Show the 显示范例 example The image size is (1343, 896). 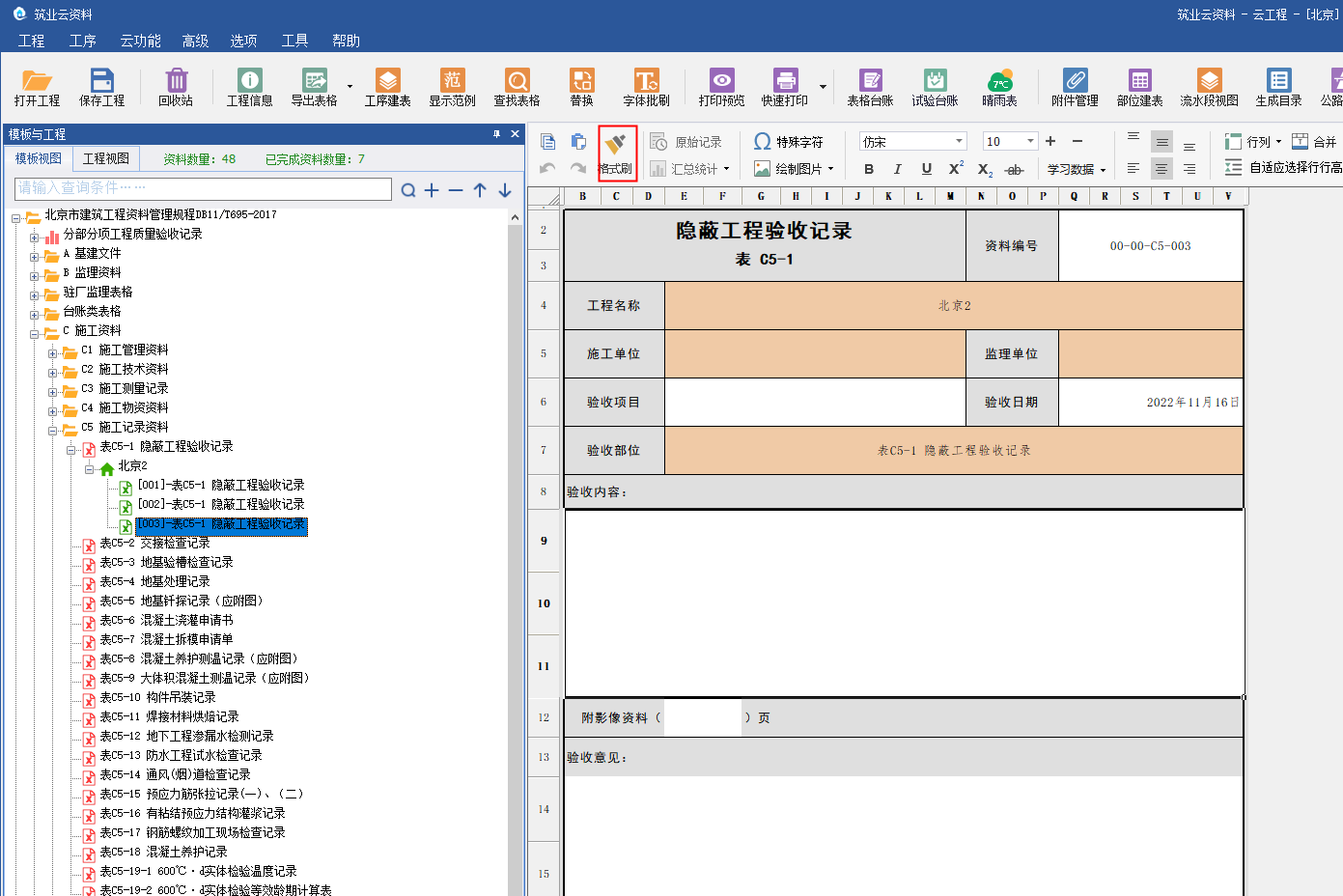pos(453,87)
